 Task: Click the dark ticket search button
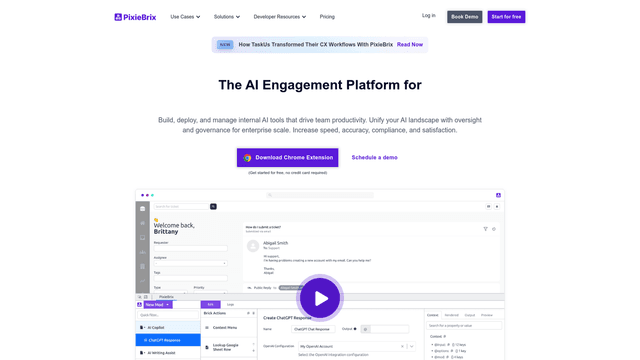coord(213,207)
